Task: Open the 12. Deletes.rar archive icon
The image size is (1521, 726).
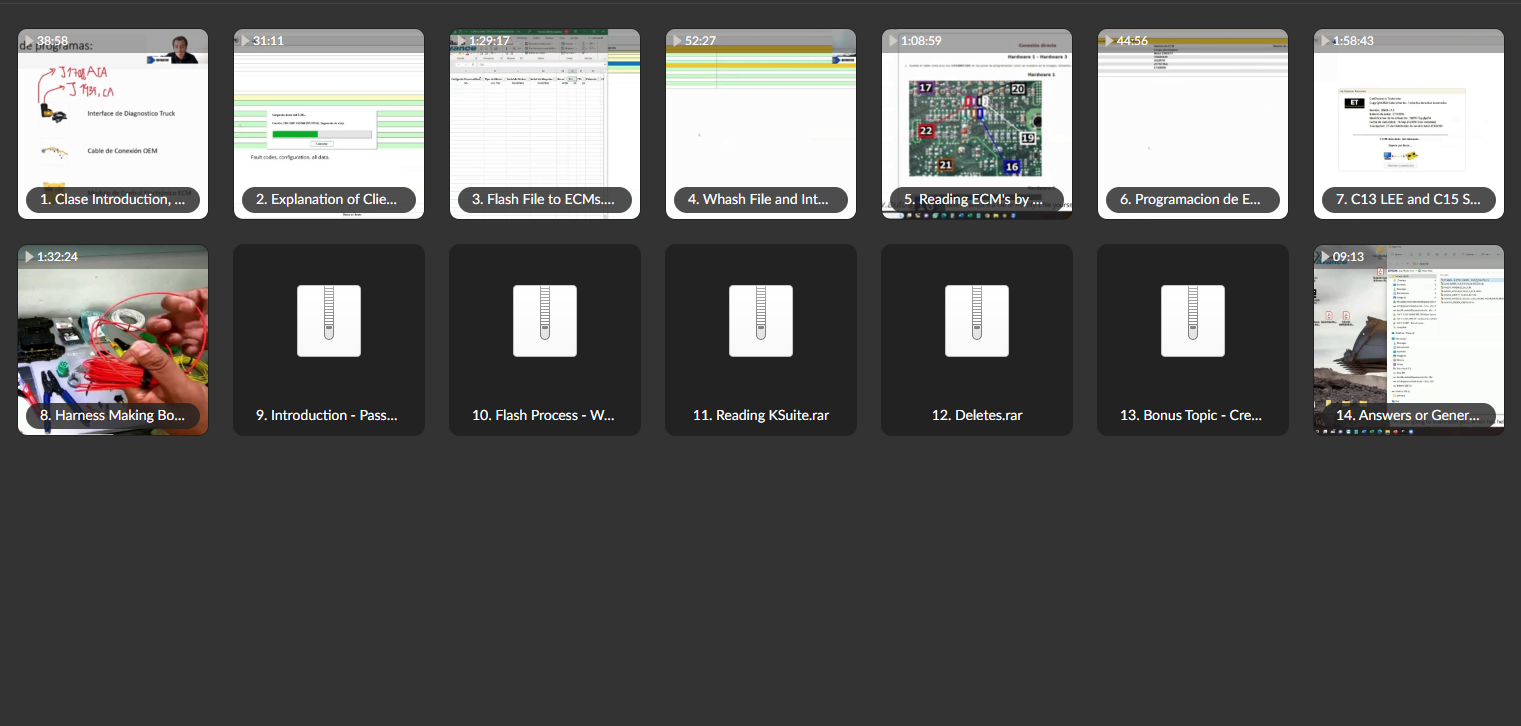Action: [977, 321]
